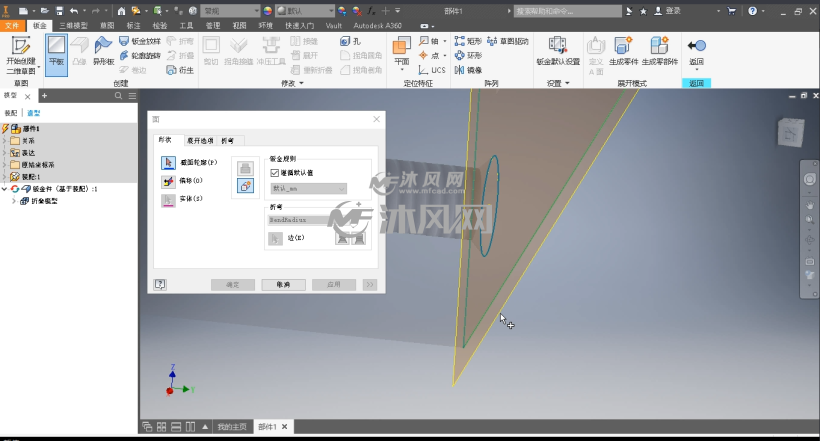Open the model browser hamburger menu
Image resolution: width=820 pixels, height=441 pixels.
tap(132, 96)
